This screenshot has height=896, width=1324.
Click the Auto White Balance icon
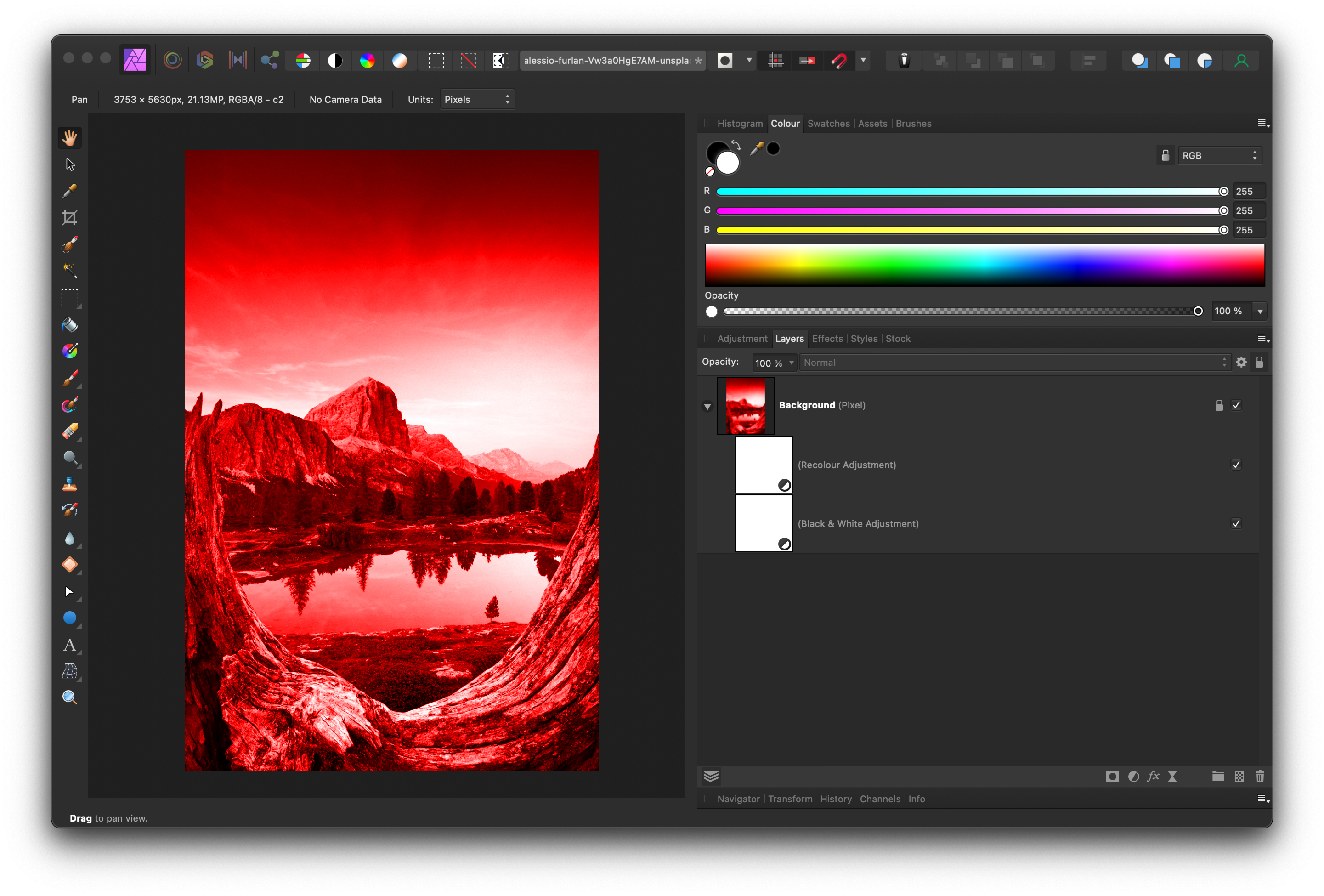400,60
